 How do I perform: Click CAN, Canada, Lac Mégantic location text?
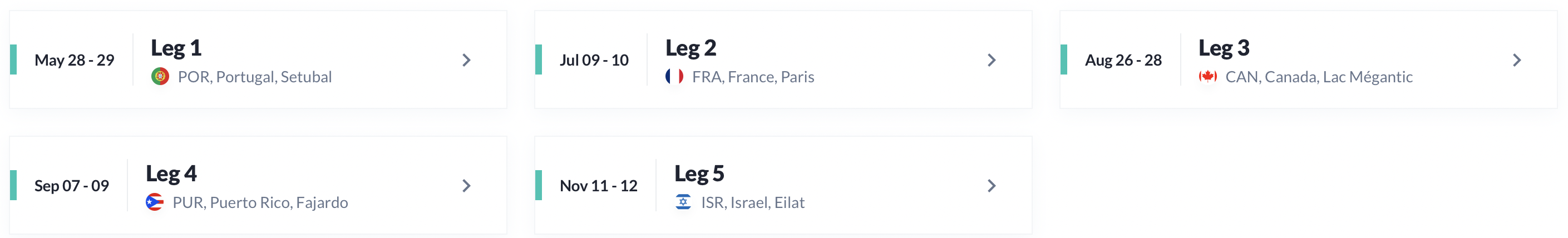pos(1319,77)
